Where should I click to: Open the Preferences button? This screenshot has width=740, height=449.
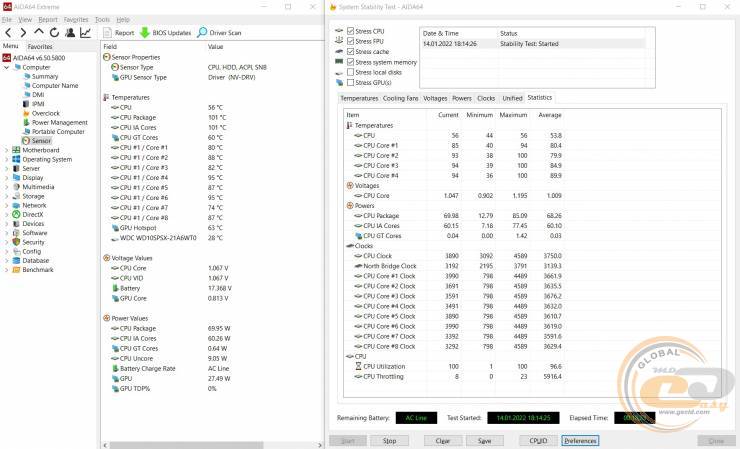click(580, 441)
